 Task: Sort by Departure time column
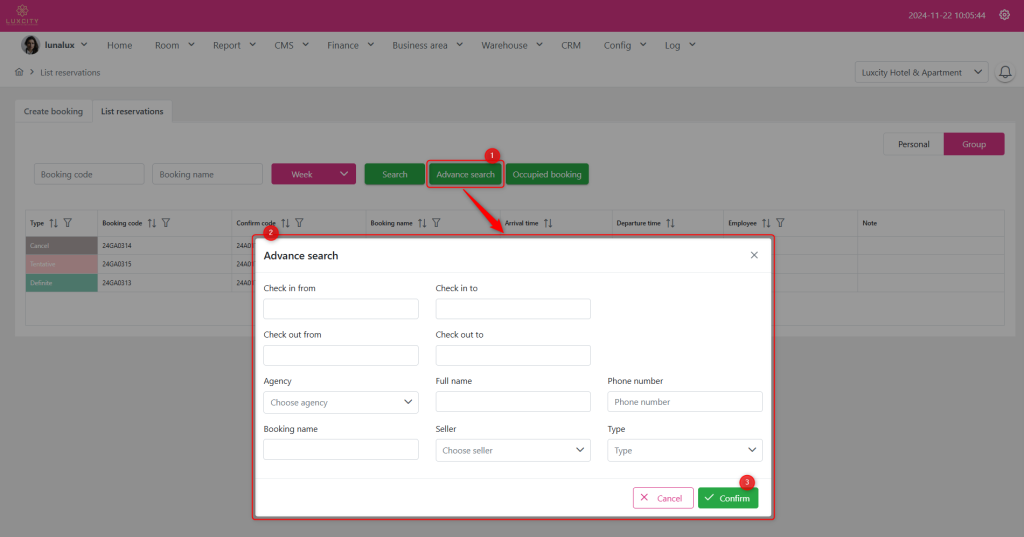670,223
